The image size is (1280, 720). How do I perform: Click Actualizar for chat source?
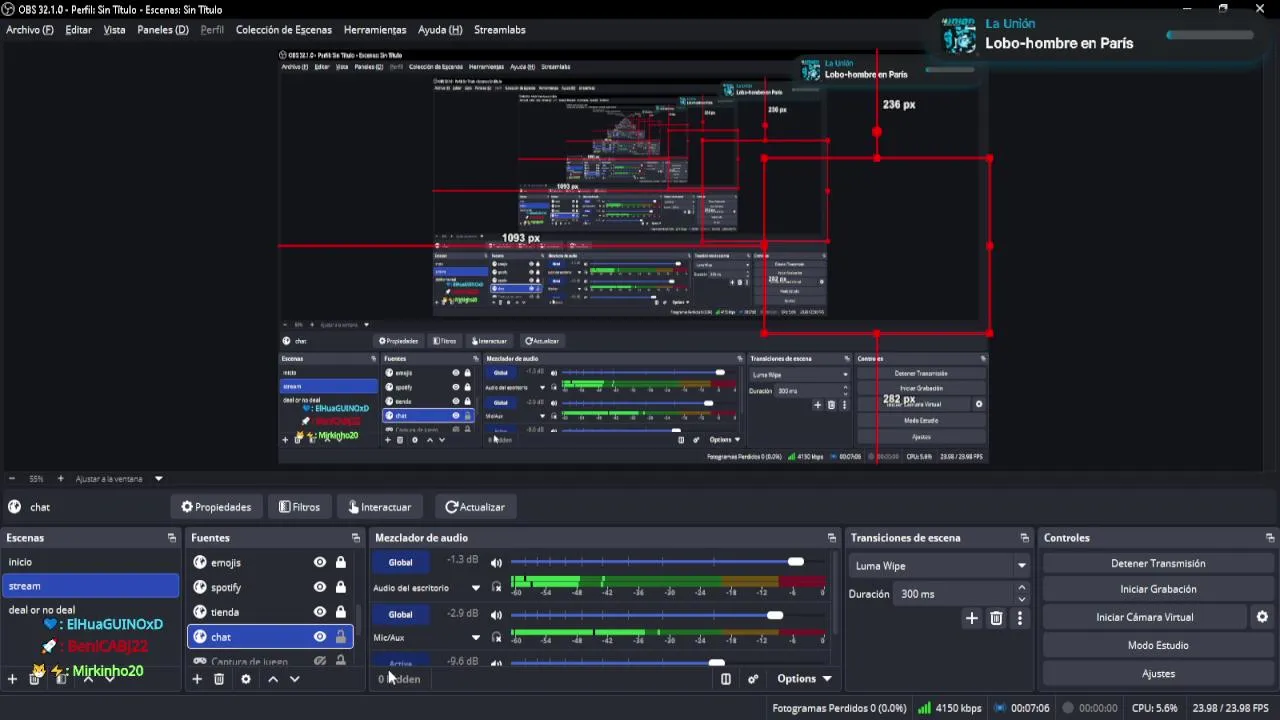pos(475,507)
